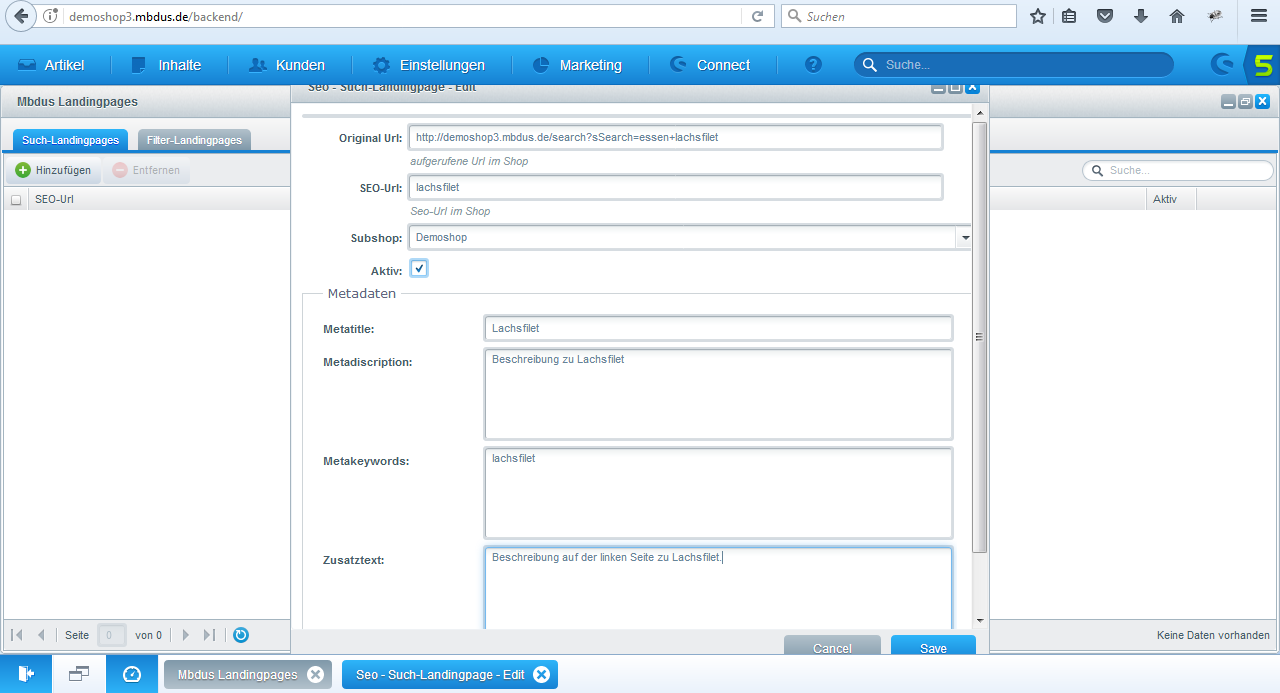Reload page using browser refresh icon

pyautogui.click(x=757, y=16)
